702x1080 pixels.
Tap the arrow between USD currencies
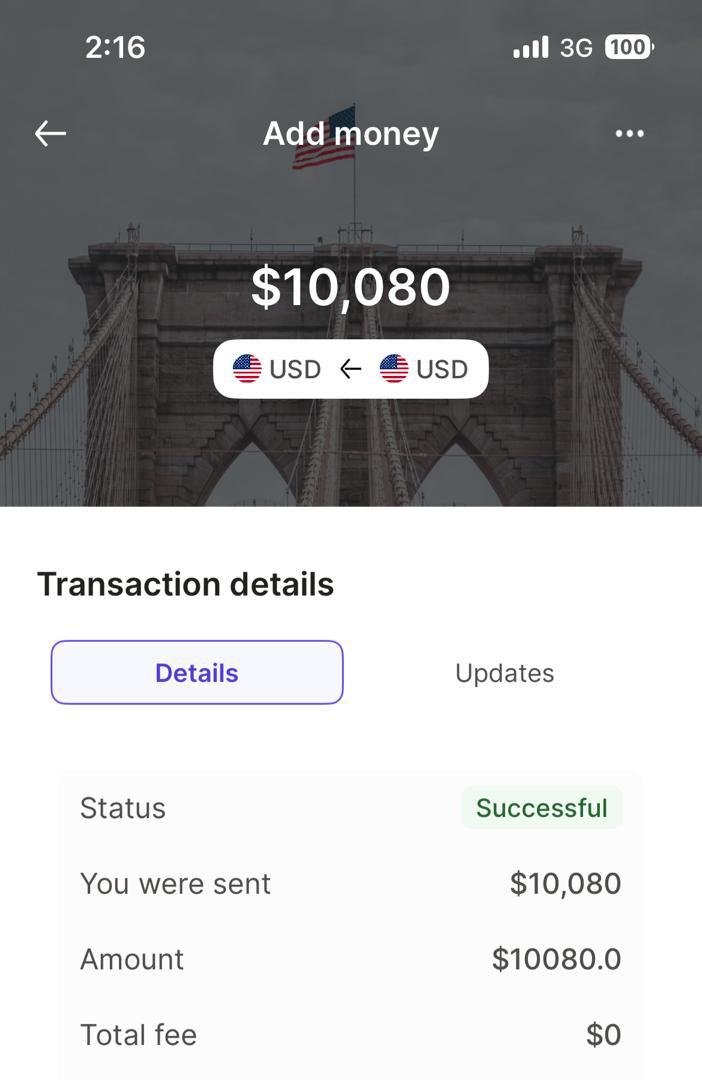(x=350, y=369)
